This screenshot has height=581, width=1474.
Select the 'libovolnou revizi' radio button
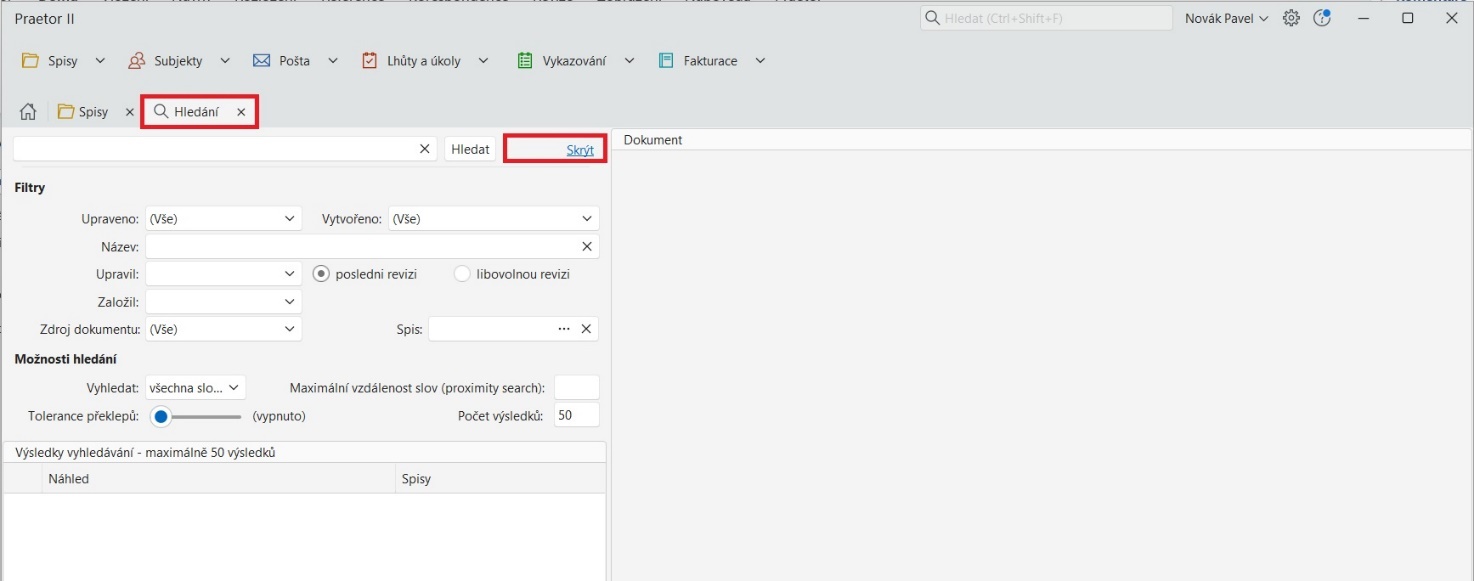[x=462, y=274]
